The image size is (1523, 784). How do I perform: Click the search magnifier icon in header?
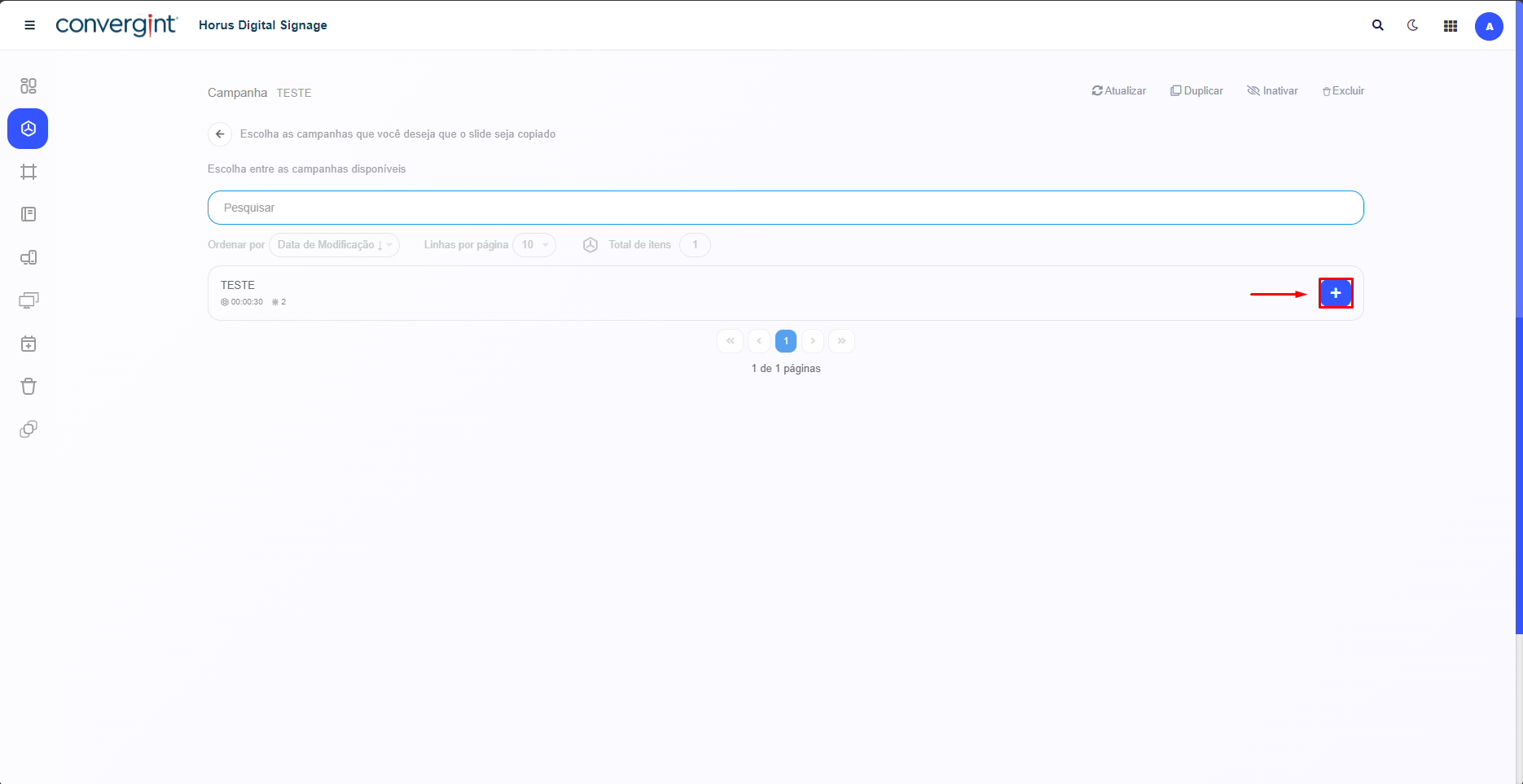coord(1378,25)
